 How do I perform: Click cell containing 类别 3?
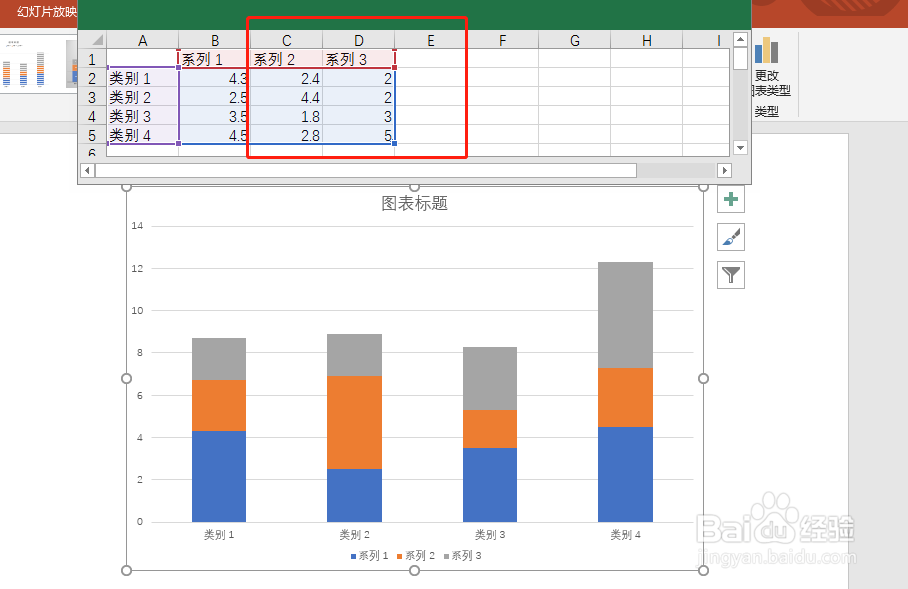pyautogui.click(x=142, y=116)
